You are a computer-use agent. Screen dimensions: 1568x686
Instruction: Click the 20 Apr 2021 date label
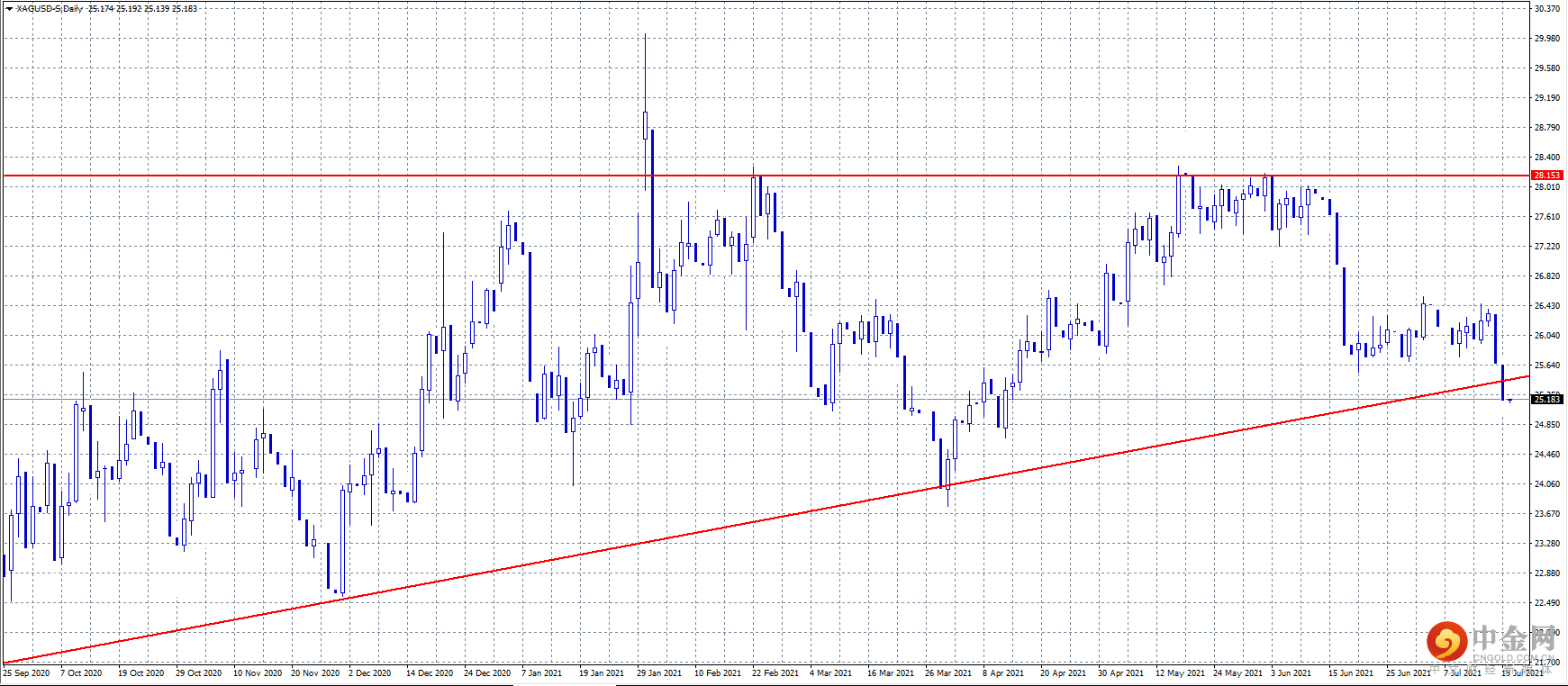pyautogui.click(x=1064, y=672)
